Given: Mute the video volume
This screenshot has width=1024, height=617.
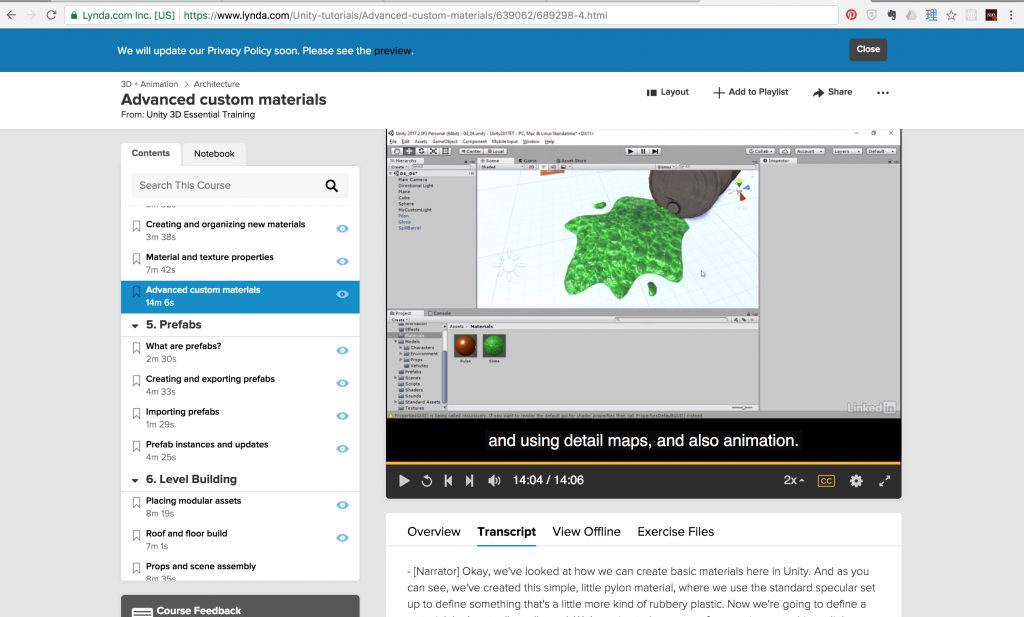Looking at the screenshot, I should coord(494,481).
